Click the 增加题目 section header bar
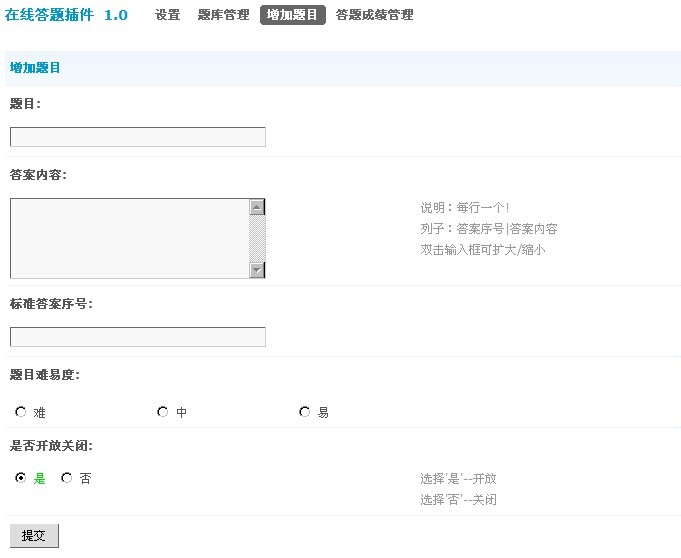681x558 pixels. point(342,68)
